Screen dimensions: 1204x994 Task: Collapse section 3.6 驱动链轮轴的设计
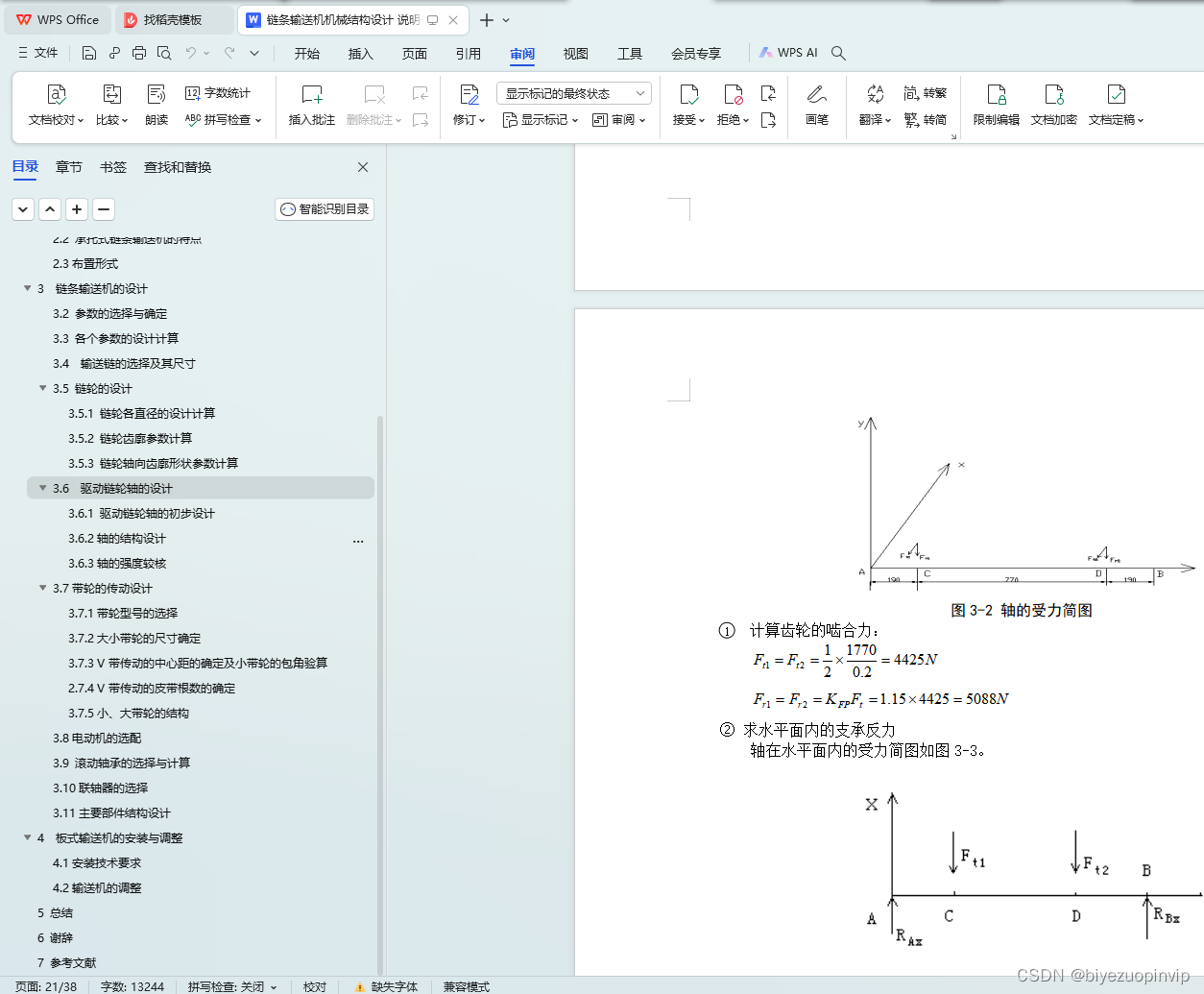pos(42,488)
